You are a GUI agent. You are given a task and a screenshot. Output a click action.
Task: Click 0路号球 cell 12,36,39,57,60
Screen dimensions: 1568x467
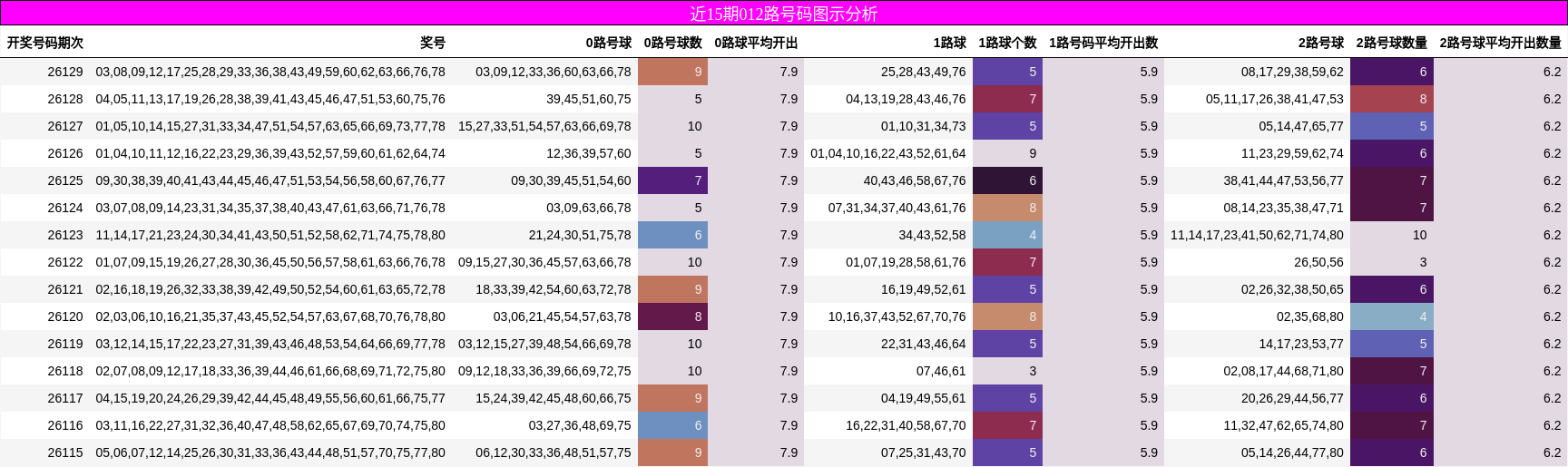coord(589,153)
